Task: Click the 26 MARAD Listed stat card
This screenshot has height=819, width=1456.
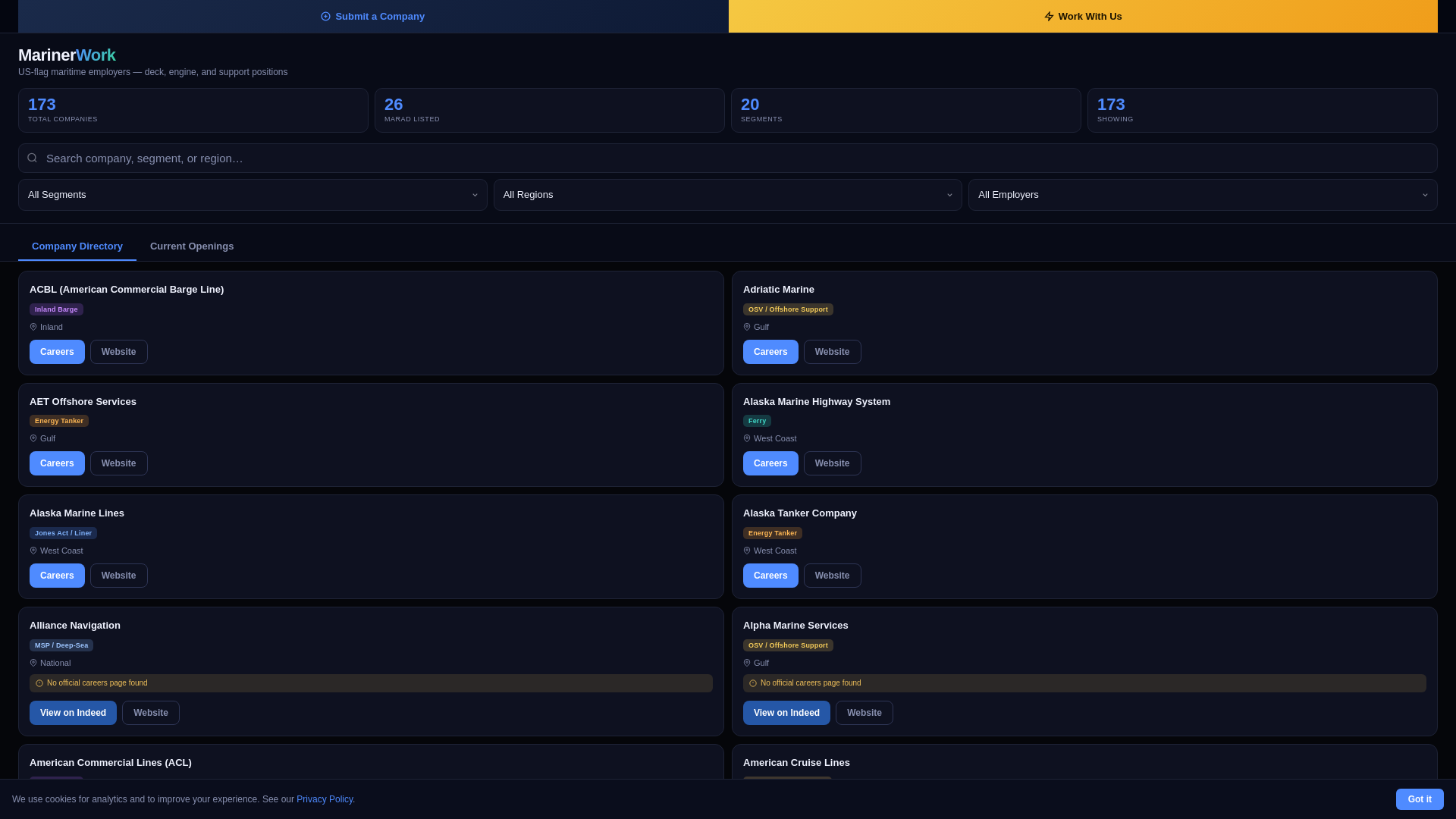Action: tap(550, 110)
